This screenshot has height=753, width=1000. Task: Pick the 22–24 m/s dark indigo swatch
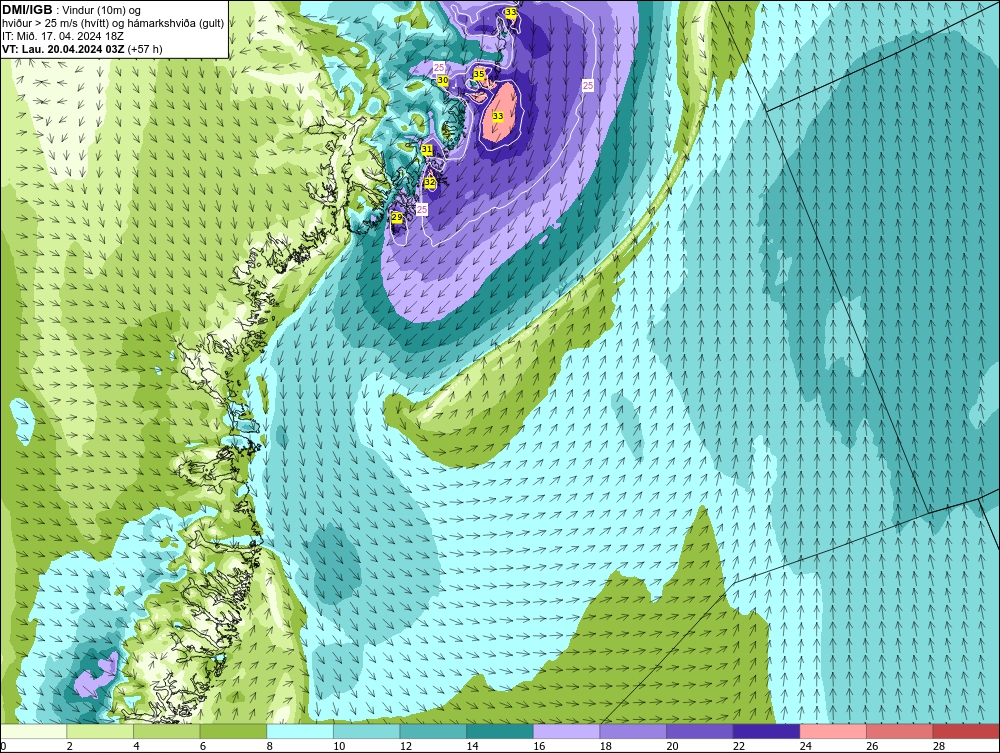tap(767, 731)
